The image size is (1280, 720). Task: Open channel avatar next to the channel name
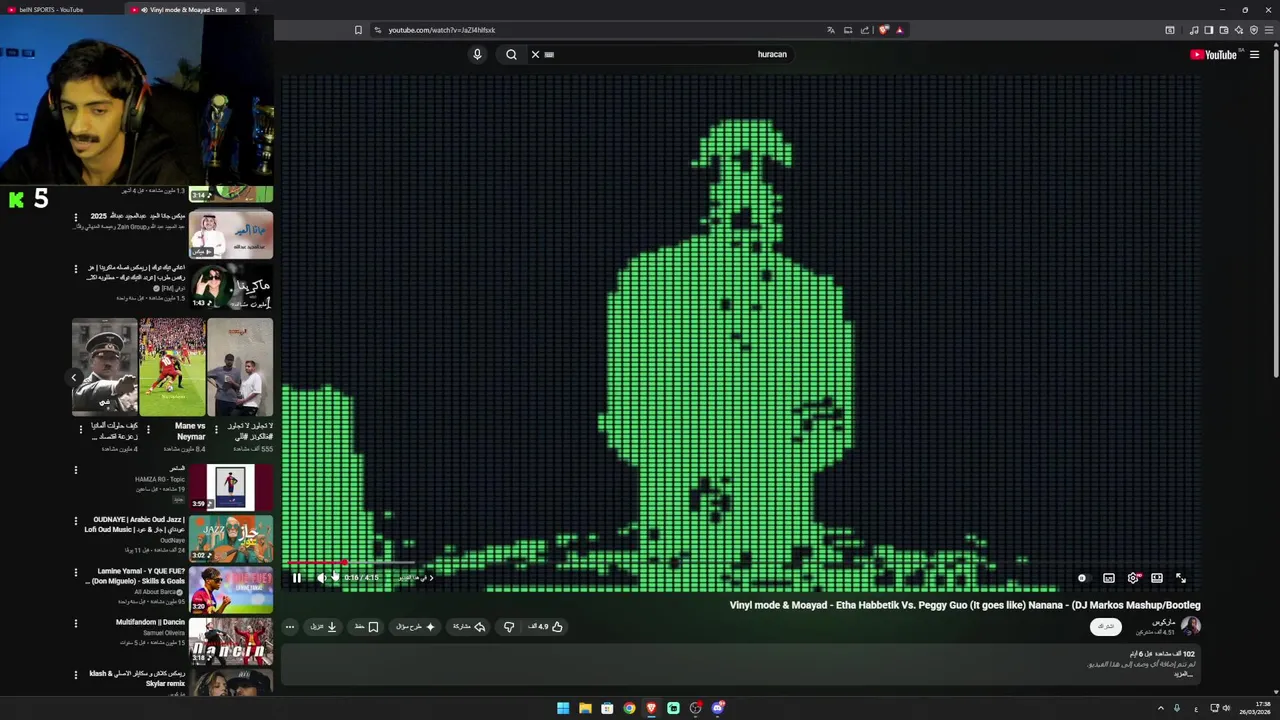tap(1190, 626)
